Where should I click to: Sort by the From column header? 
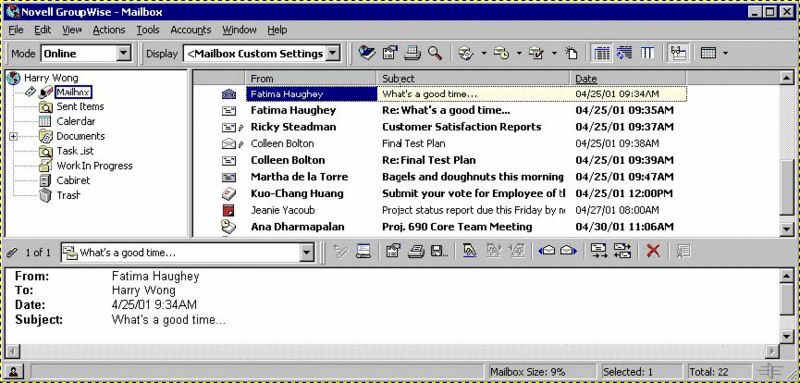(311, 79)
